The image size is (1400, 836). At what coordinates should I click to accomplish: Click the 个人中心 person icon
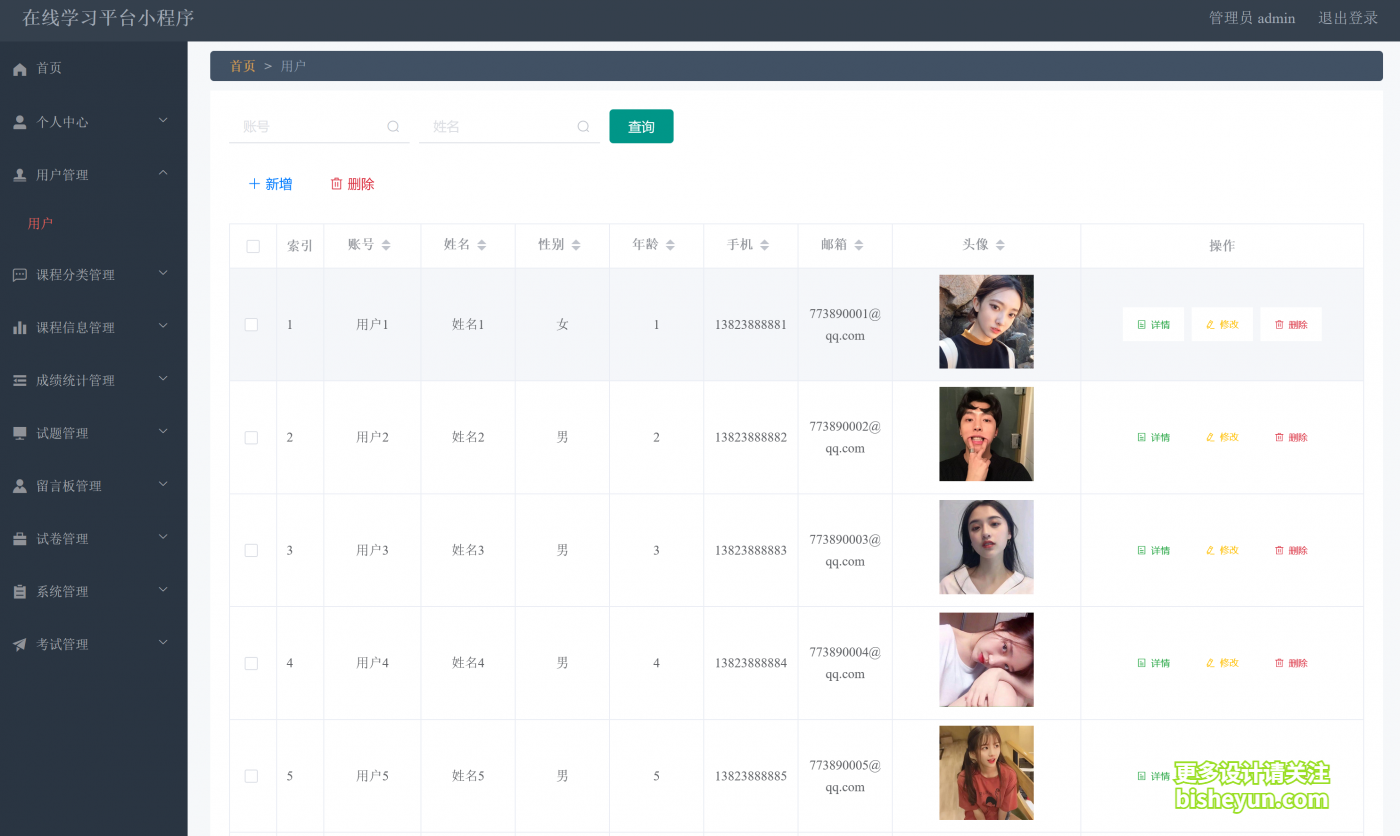coord(18,121)
